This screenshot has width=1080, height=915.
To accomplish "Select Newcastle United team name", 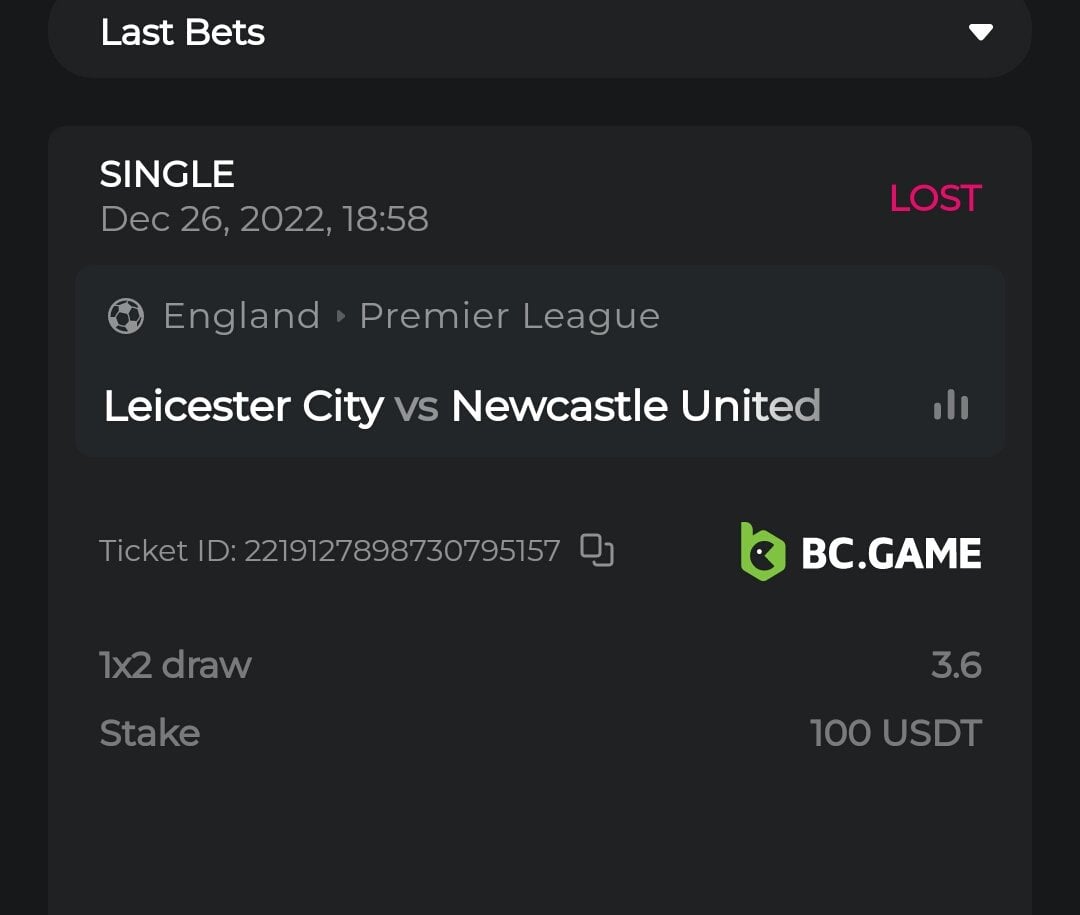I will pos(635,406).
